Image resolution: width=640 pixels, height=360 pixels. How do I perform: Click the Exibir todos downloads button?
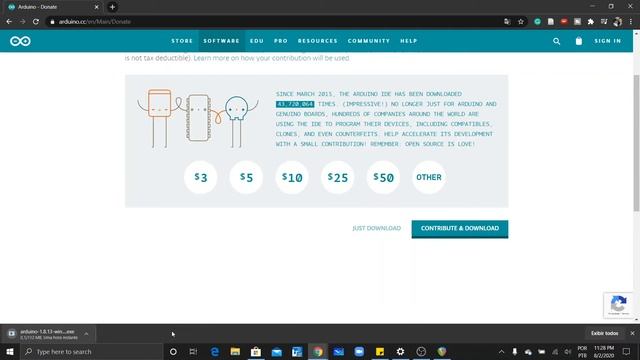(x=604, y=333)
